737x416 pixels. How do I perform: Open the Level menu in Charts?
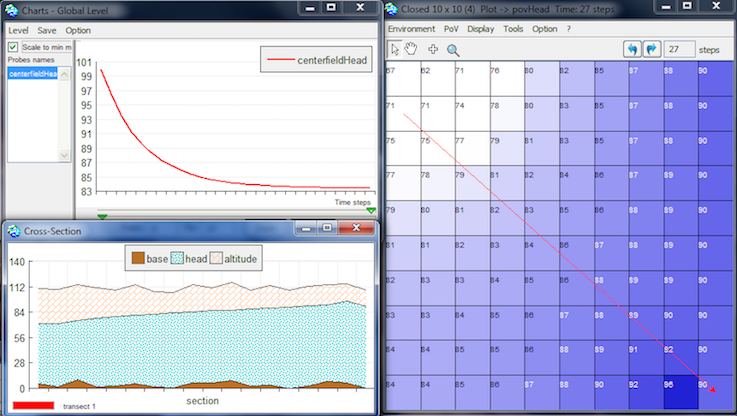[18, 30]
